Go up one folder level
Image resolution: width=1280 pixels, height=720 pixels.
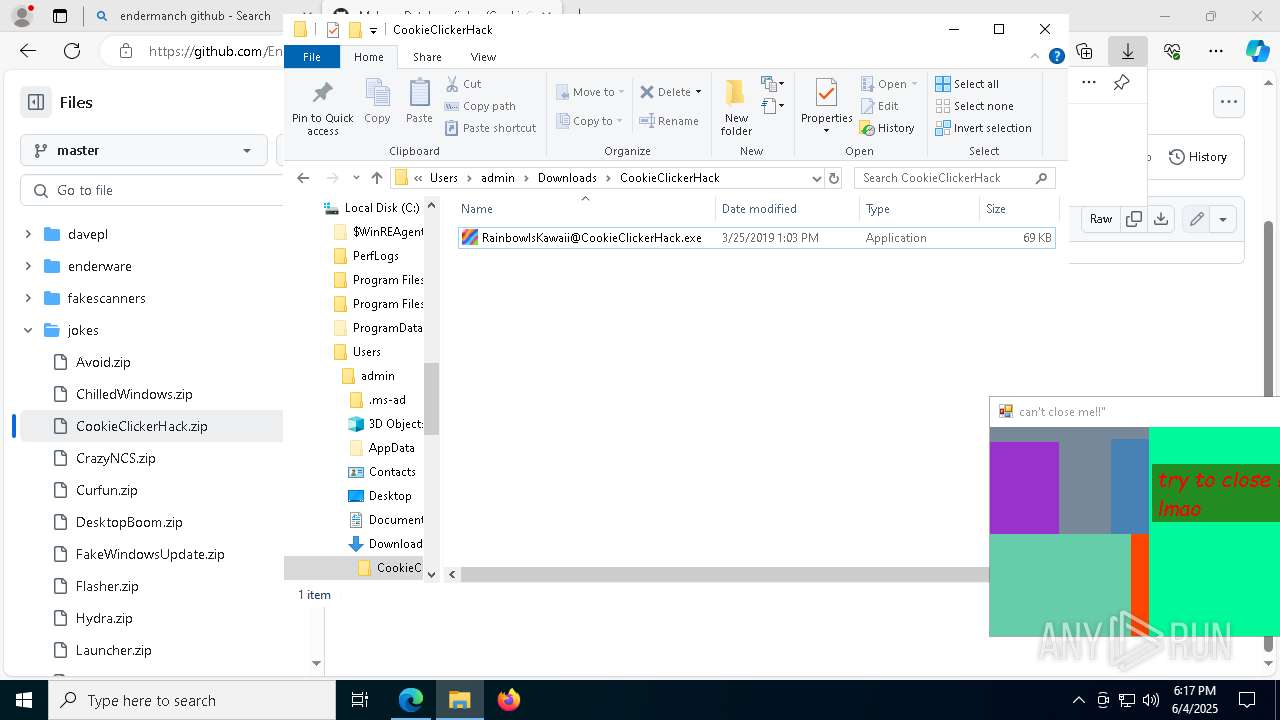(376, 178)
